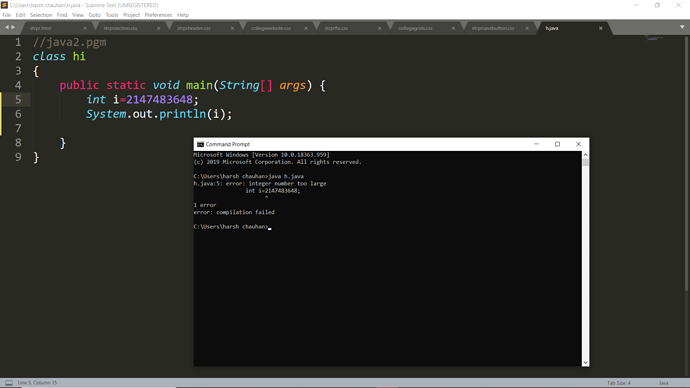Close the h.java tab

pyautogui.click(x=601, y=28)
